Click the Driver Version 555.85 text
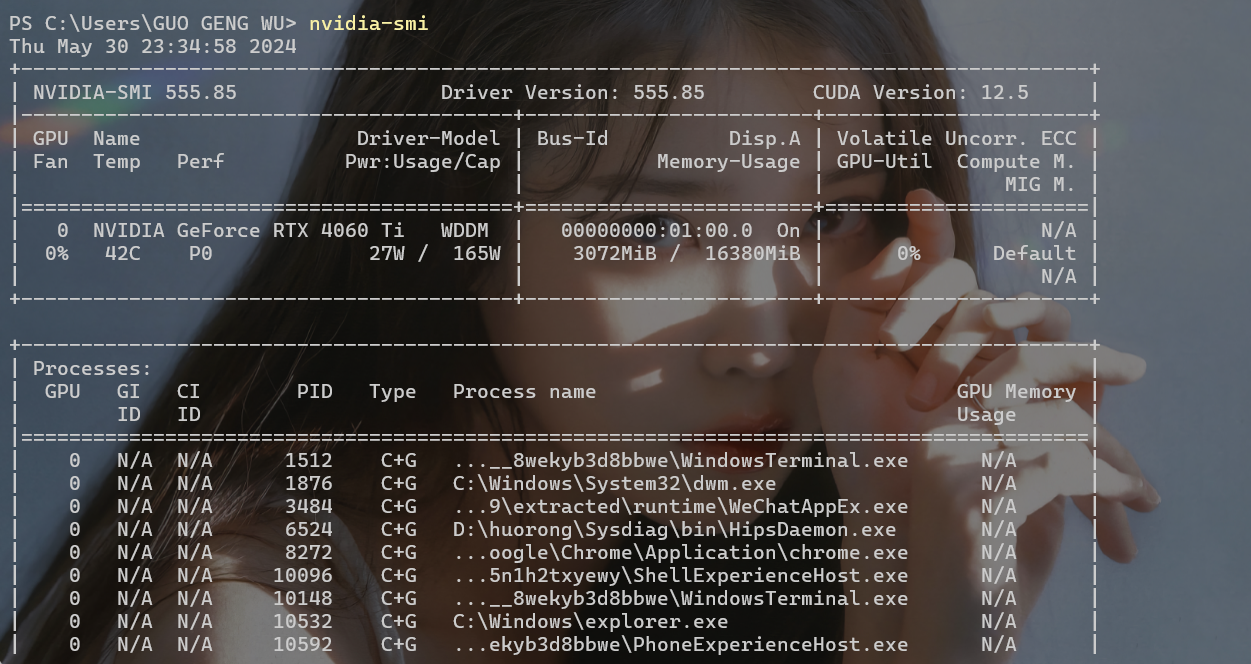 (x=573, y=92)
